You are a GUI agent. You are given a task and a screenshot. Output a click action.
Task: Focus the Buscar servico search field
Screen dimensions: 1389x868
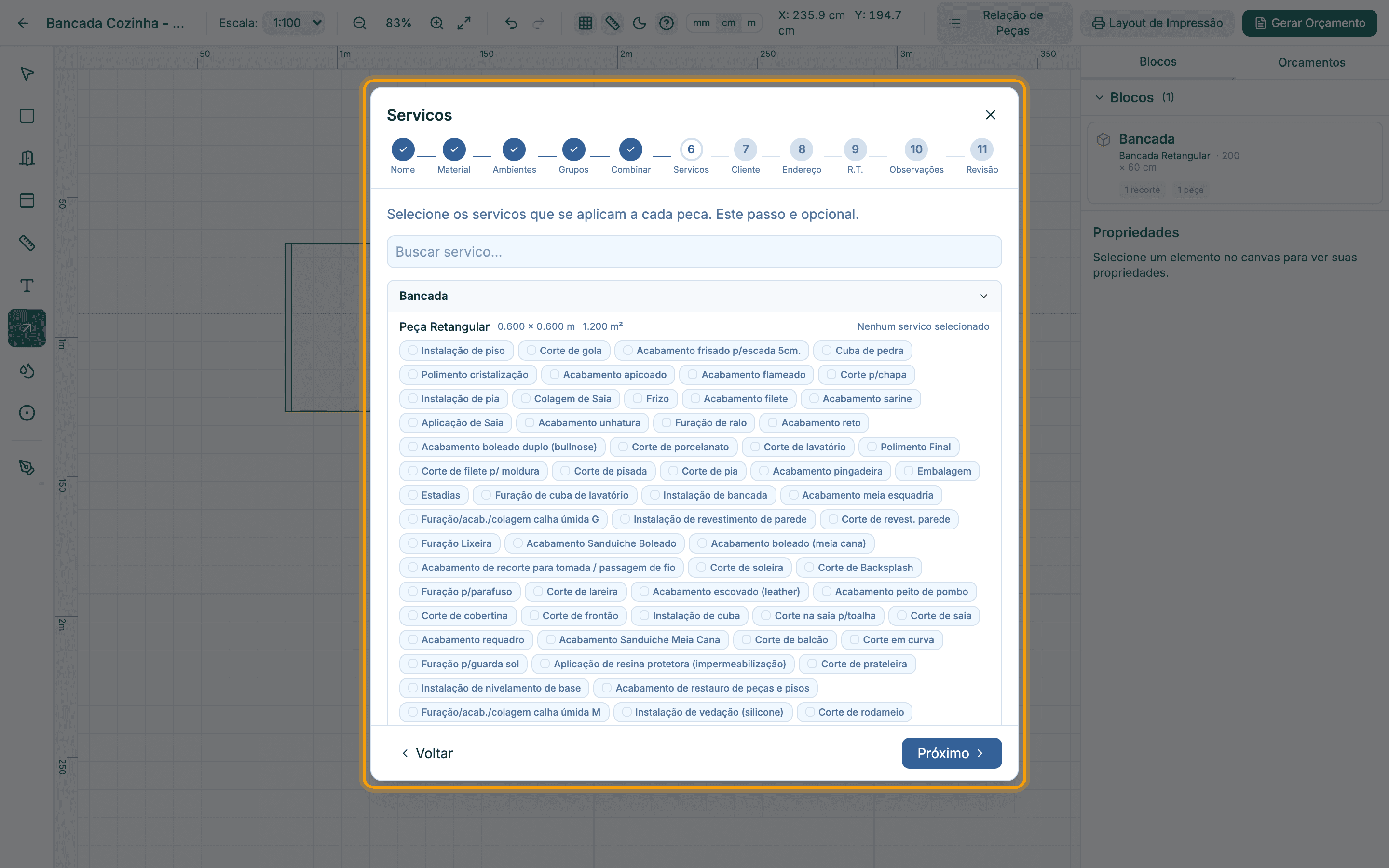pyautogui.click(x=694, y=251)
